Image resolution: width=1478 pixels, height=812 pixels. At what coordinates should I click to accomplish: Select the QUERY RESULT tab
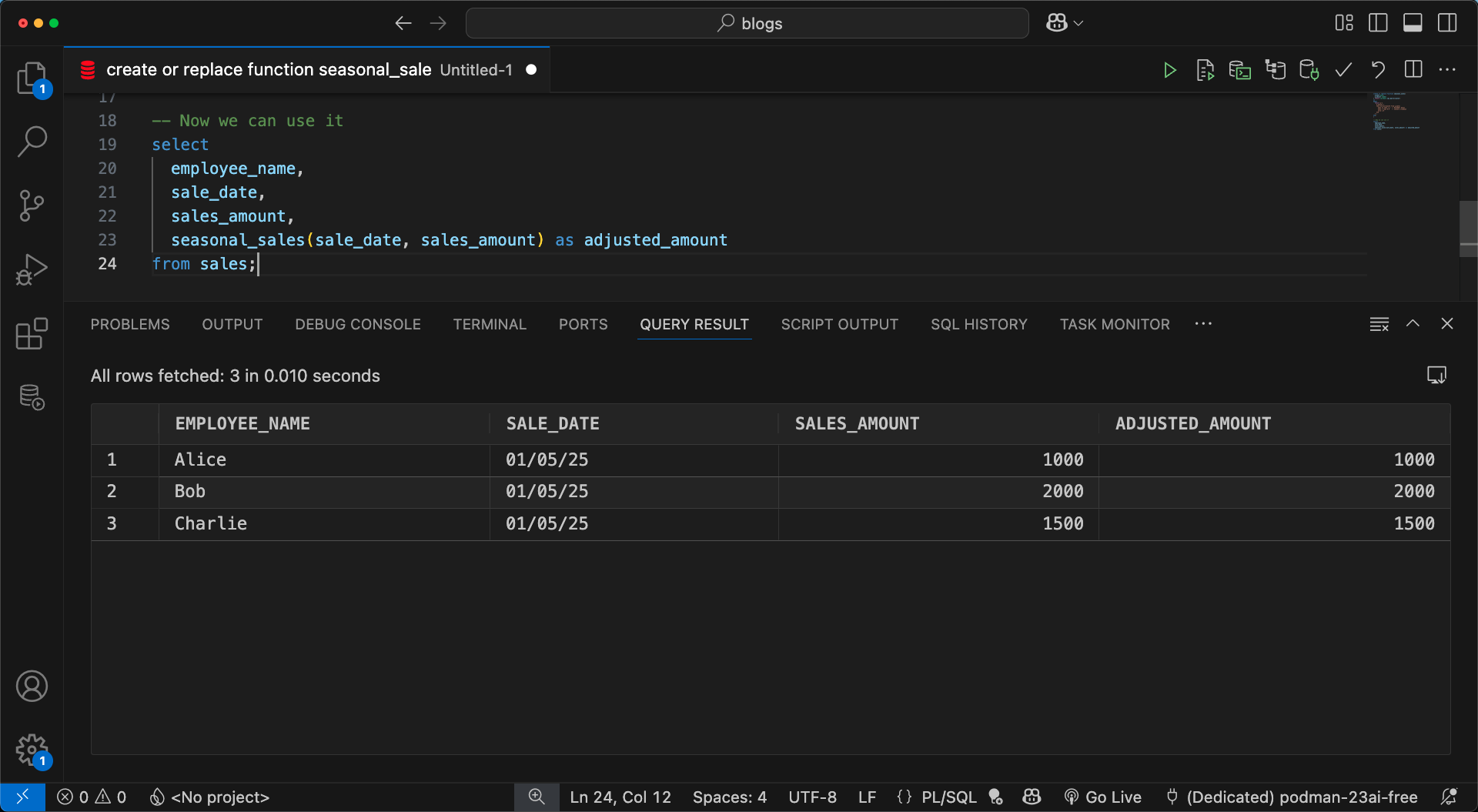tap(694, 324)
